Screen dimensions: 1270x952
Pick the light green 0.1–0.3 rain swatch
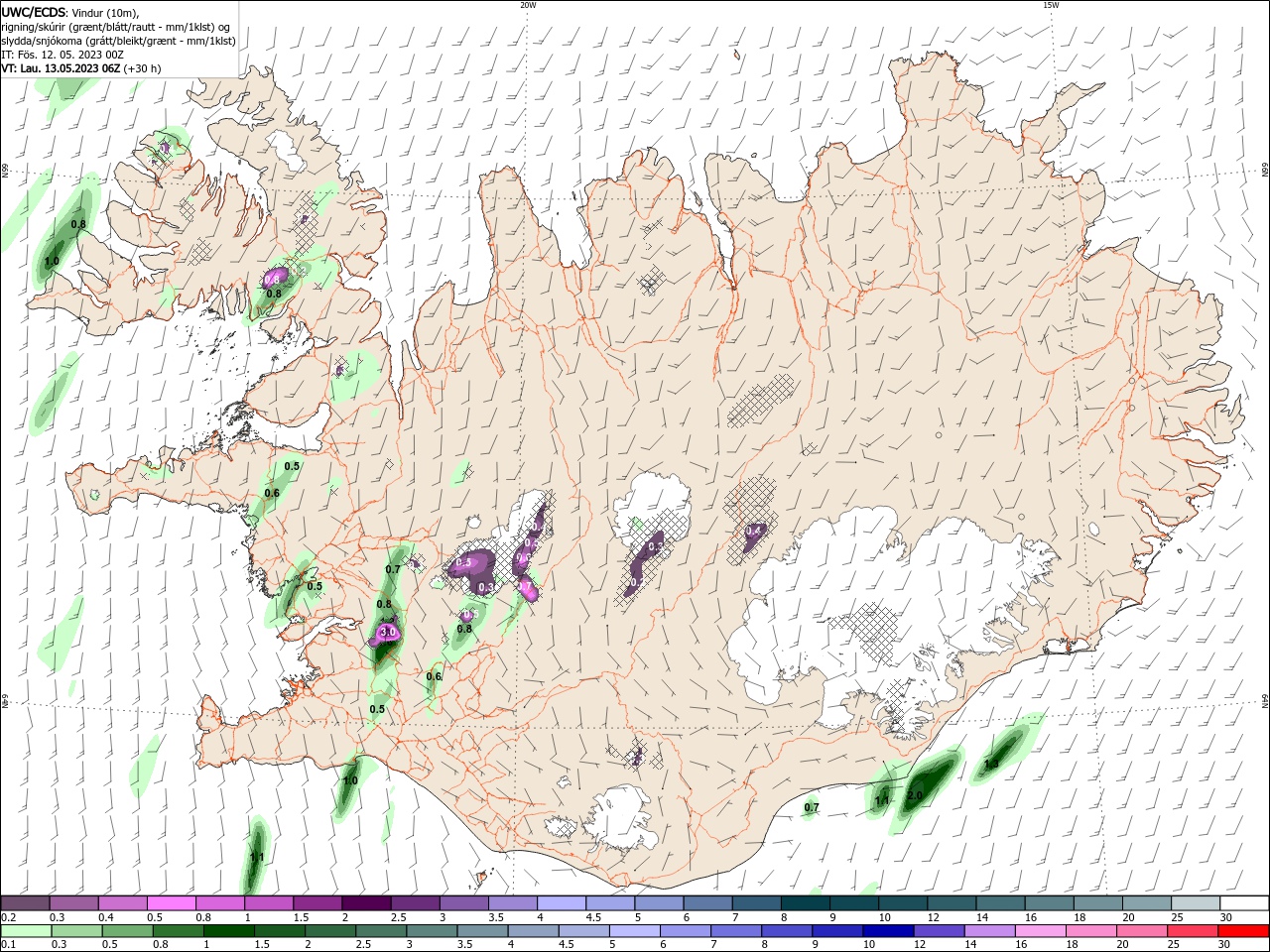(26, 931)
